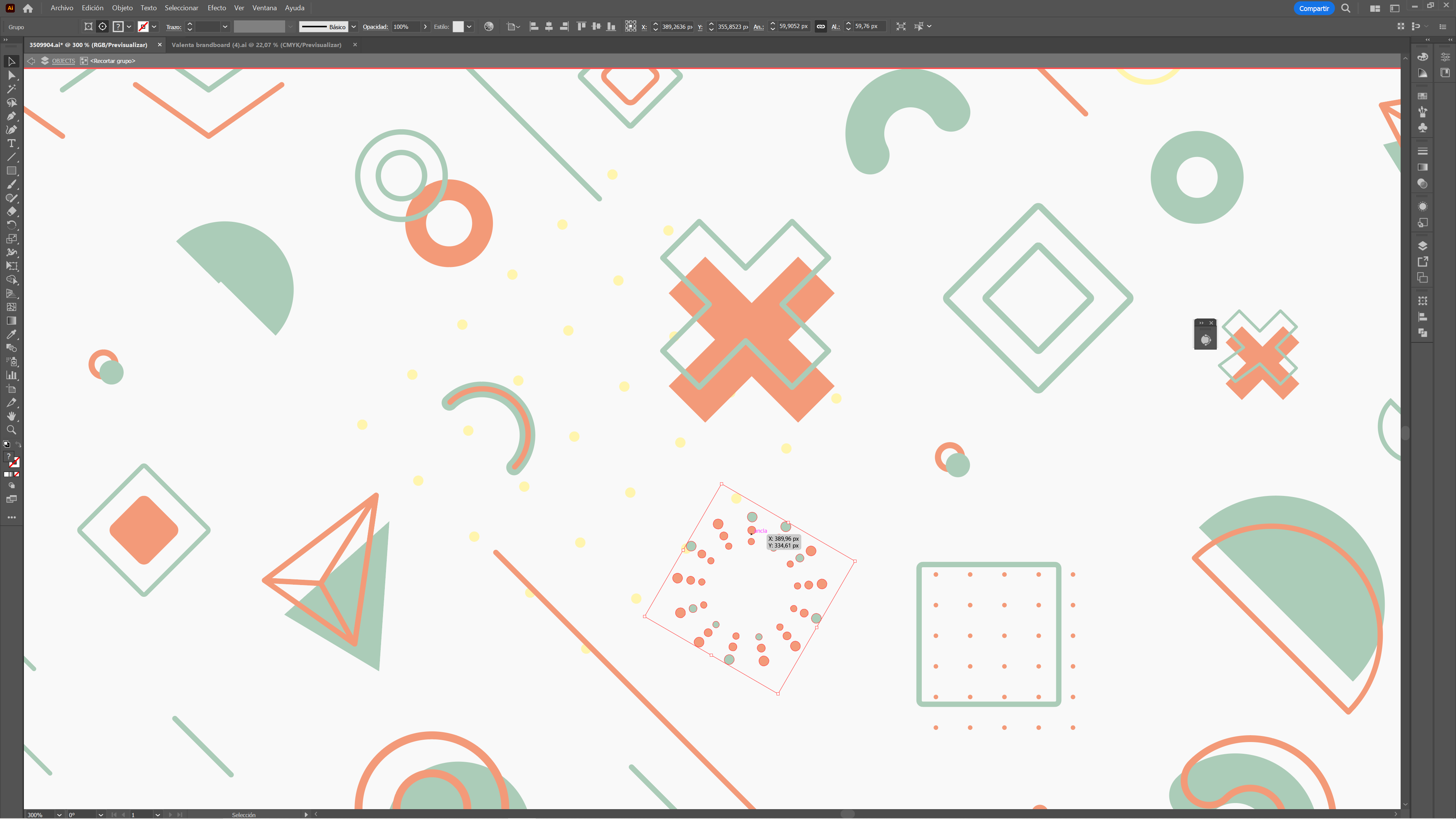Select the Lasso tool

pos(11,102)
